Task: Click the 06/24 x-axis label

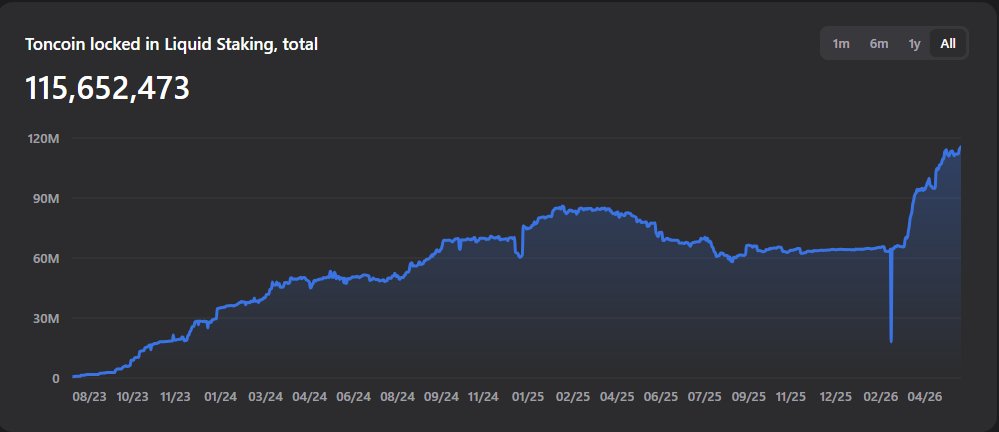Action: tap(353, 396)
